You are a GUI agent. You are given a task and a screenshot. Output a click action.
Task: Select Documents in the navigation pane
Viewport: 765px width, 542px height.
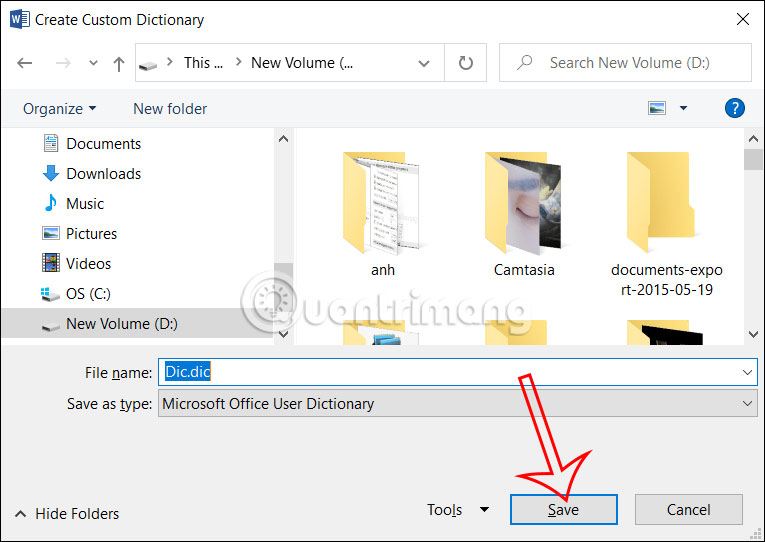(x=103, y=144)
